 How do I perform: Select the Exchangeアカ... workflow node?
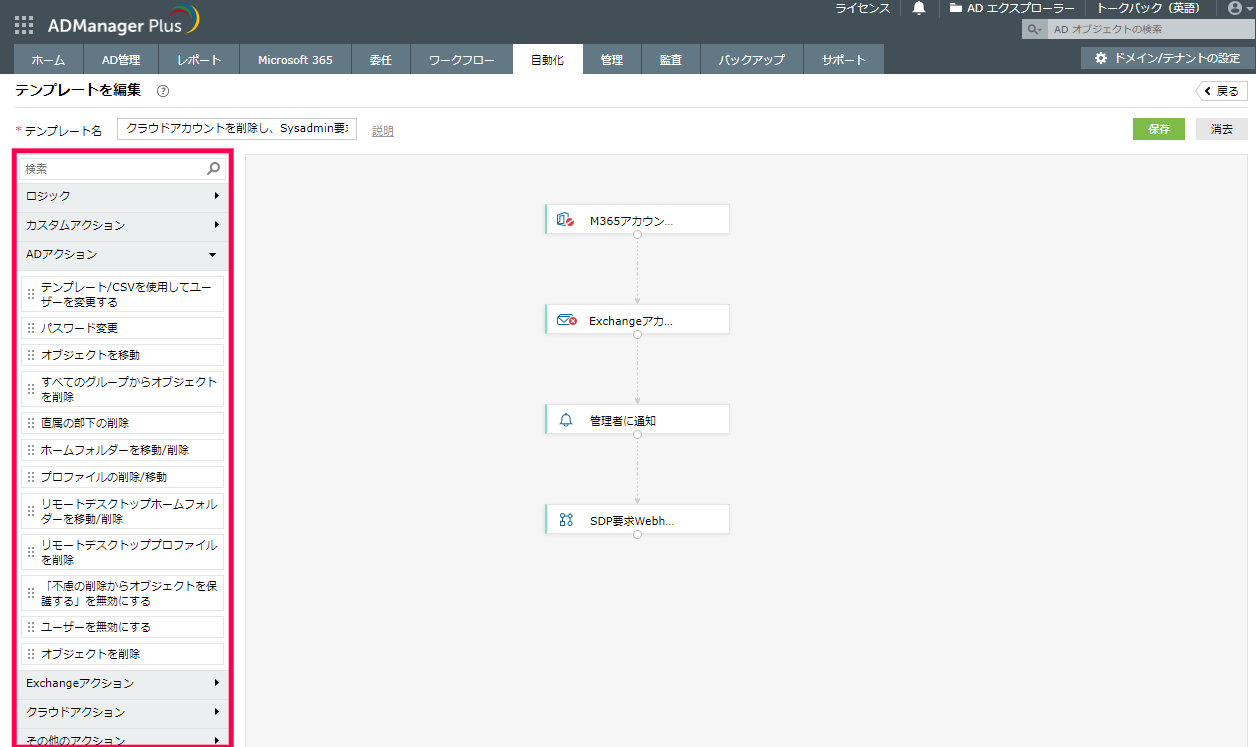pyautogui.click(x=637, y=320)
